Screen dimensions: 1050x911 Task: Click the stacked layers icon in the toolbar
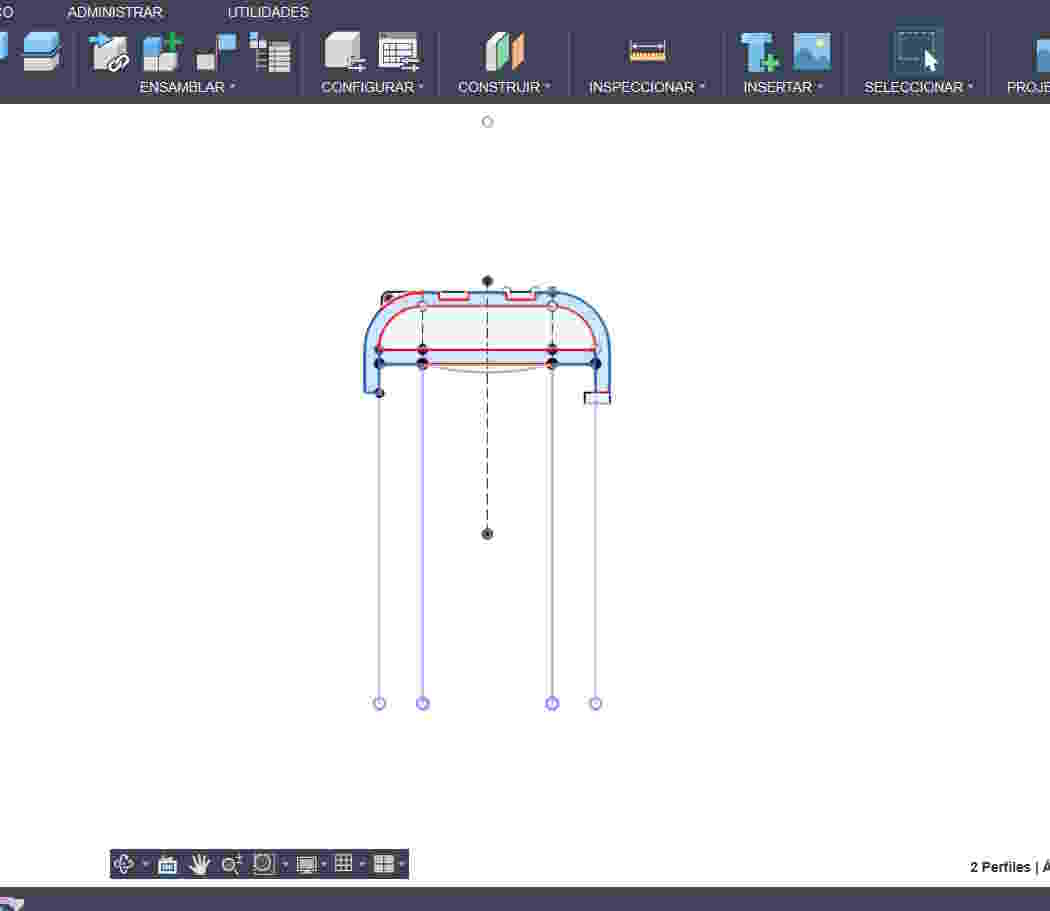click(42, 52)
